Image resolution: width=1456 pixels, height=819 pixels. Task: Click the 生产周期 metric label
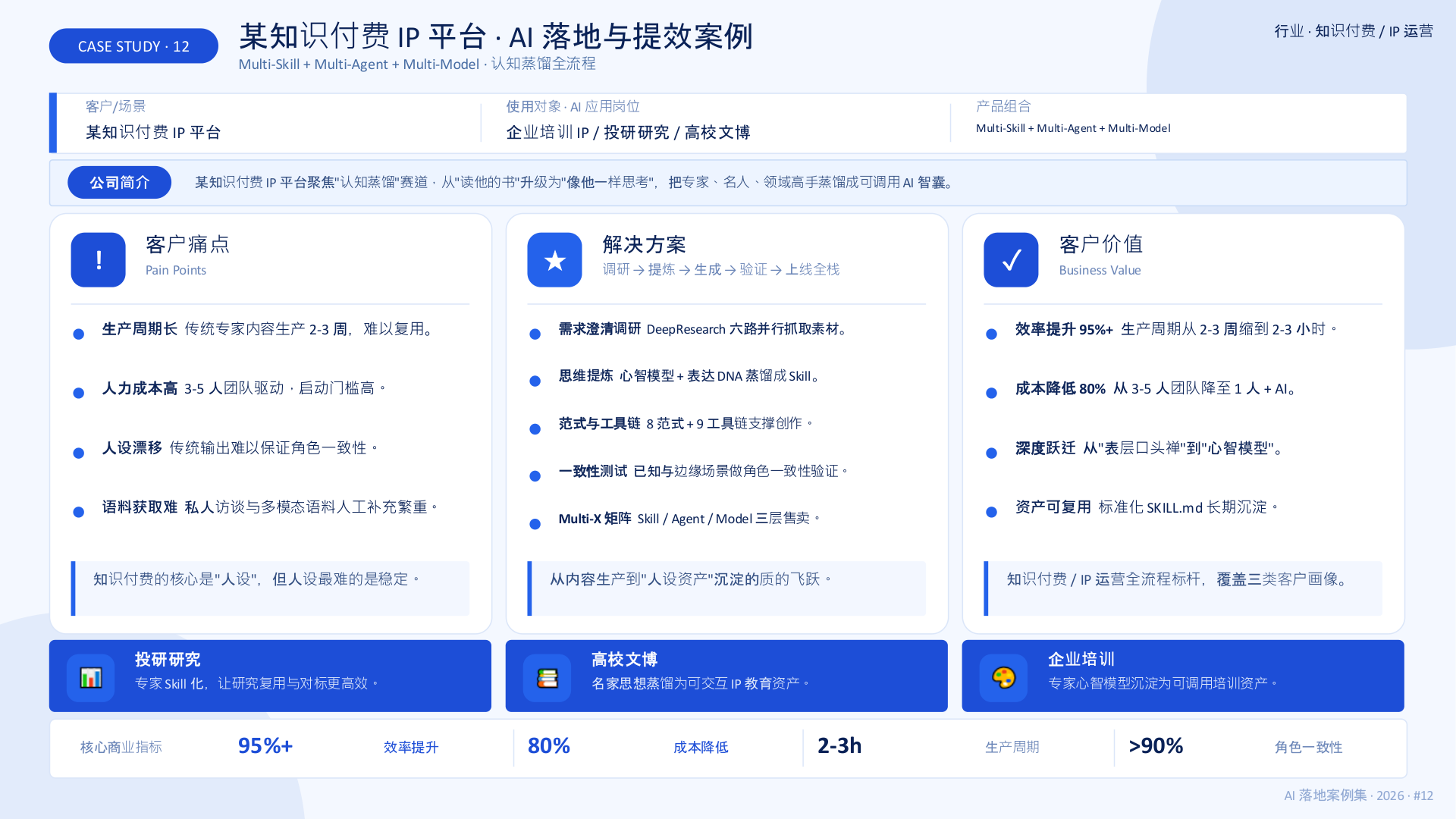(x=1012, y=748)
